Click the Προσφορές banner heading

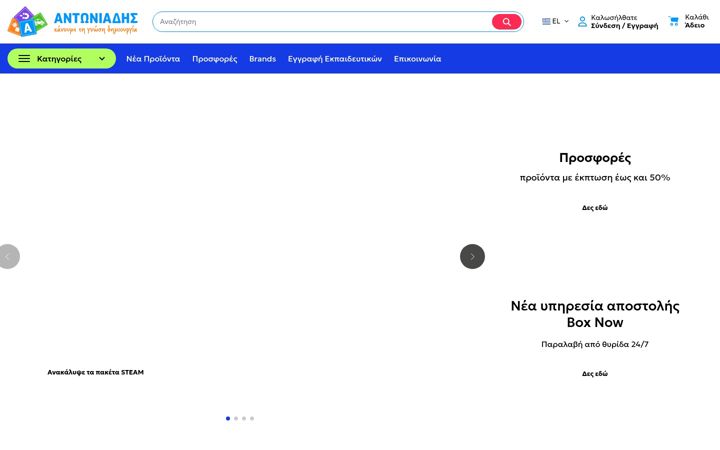[x=595, y=158]
